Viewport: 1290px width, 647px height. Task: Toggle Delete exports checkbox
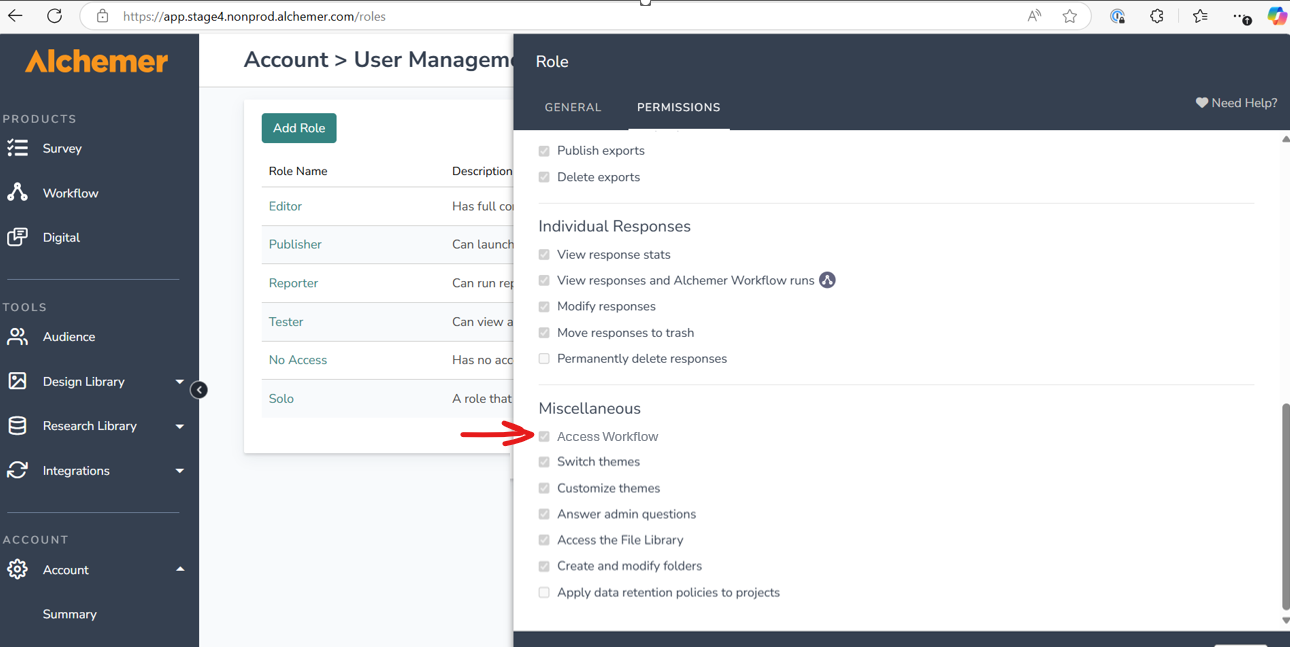544,177
